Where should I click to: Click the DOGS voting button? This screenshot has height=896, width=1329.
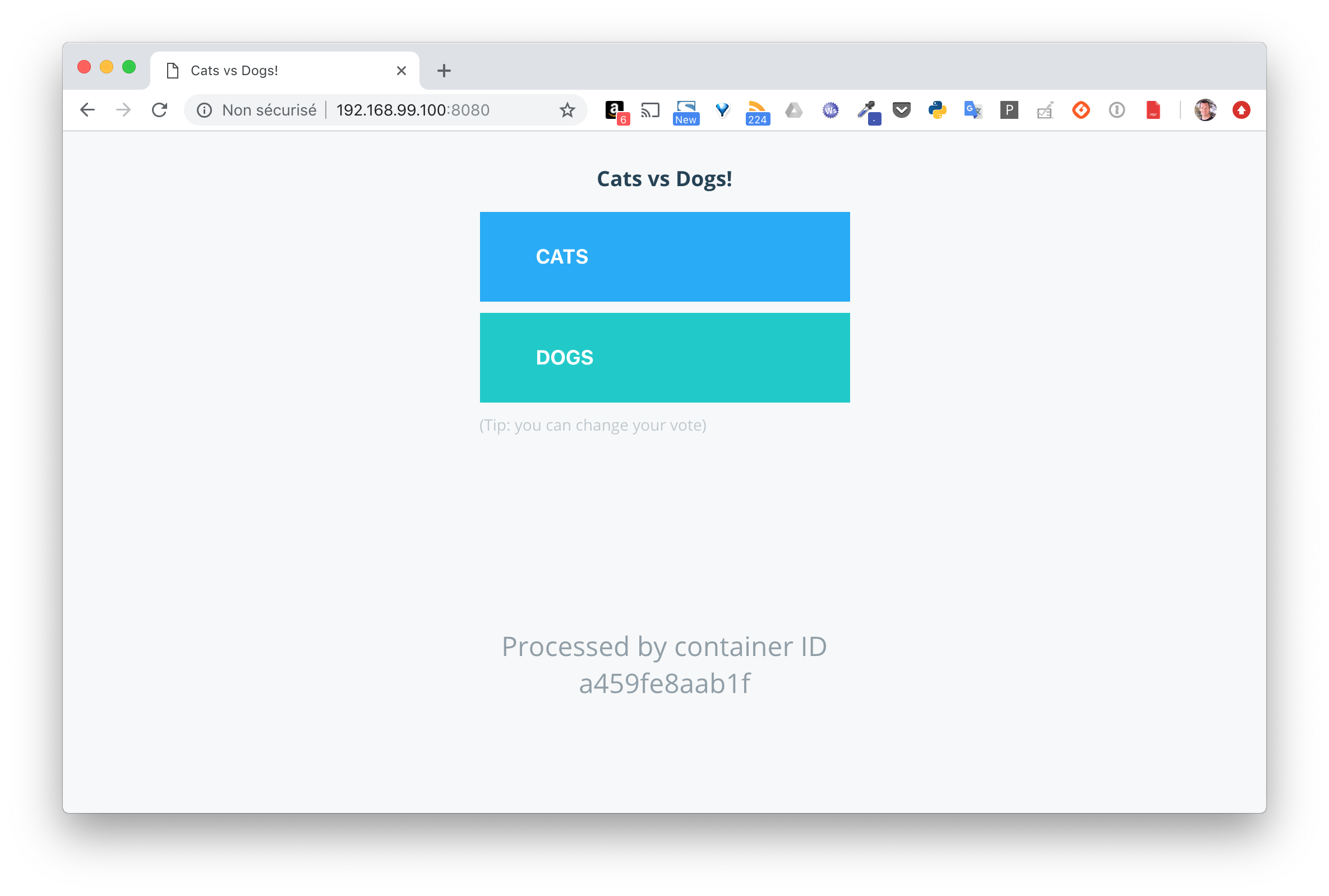point(664,357)
